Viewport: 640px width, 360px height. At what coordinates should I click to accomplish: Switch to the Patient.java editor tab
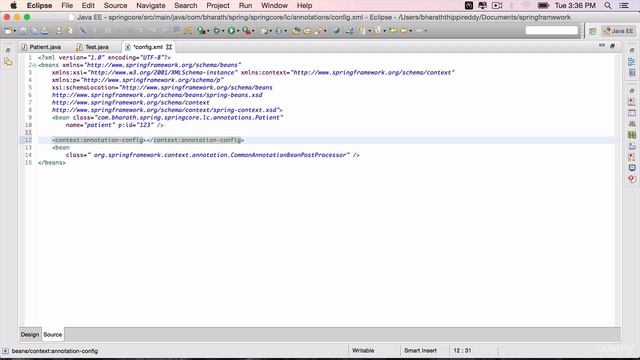coord(41,47)
